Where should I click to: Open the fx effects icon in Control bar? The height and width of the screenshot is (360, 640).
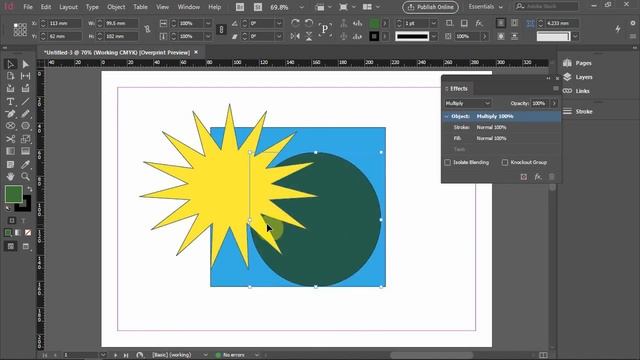coord(479,23)
